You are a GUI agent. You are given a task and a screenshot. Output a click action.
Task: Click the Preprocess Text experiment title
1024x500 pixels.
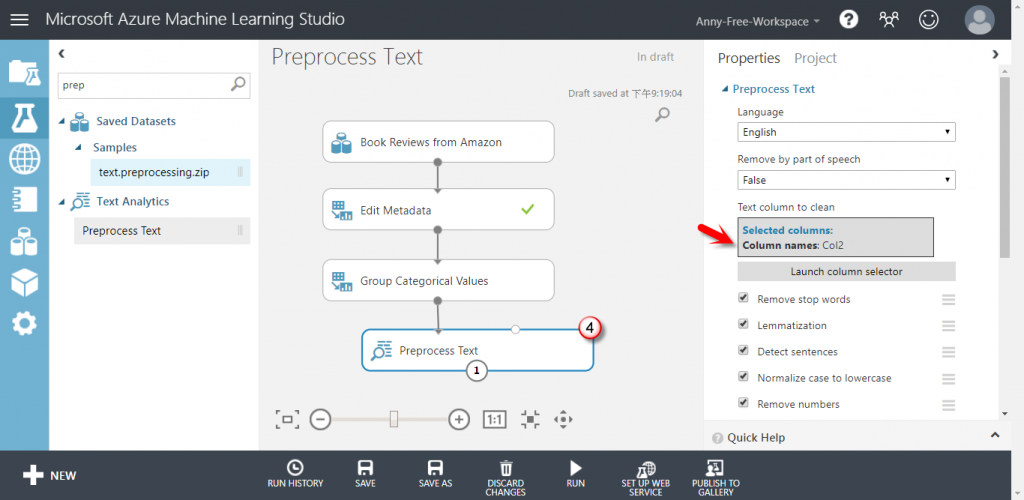click(347, 57)
